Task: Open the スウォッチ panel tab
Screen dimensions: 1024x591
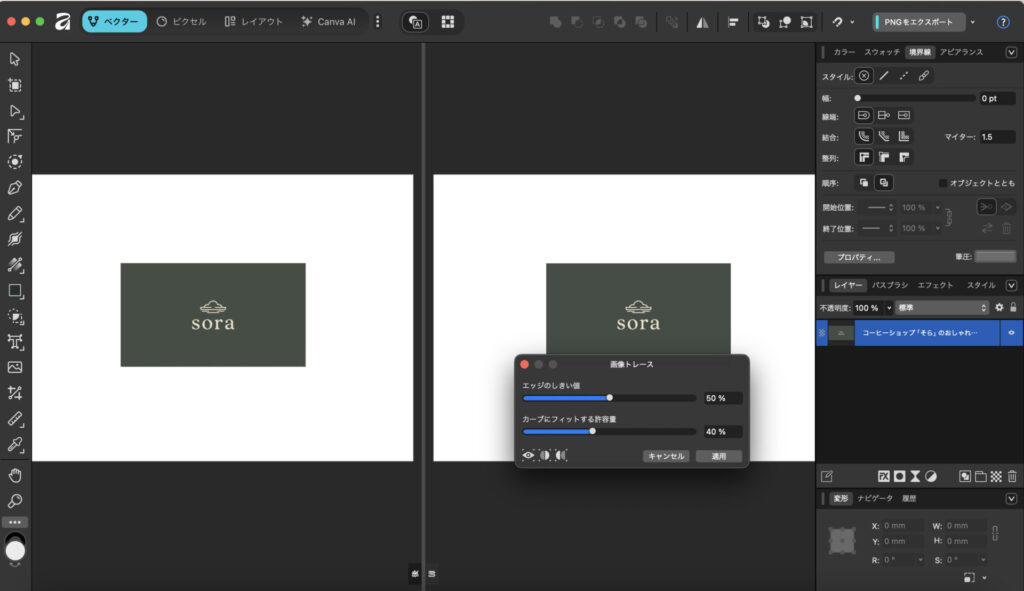Action: tap(882, 52)
